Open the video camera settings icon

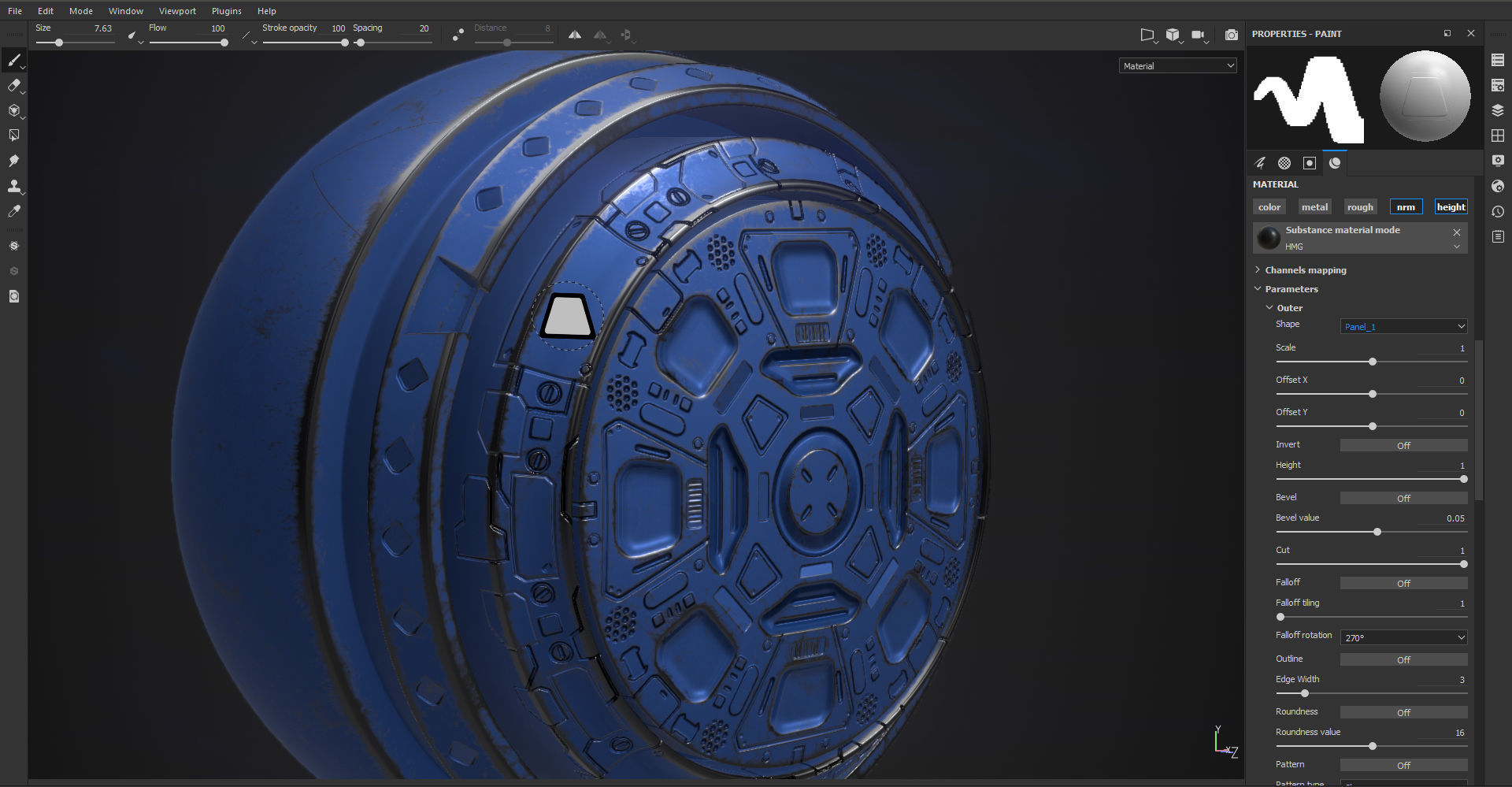coord(1198,35)
